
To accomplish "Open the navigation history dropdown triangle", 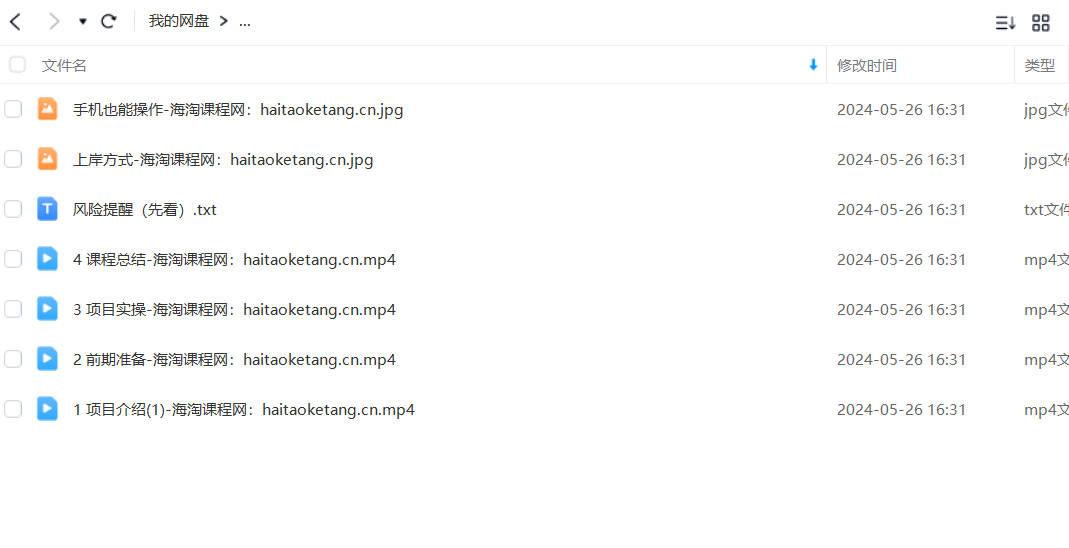I will point(82,22).
